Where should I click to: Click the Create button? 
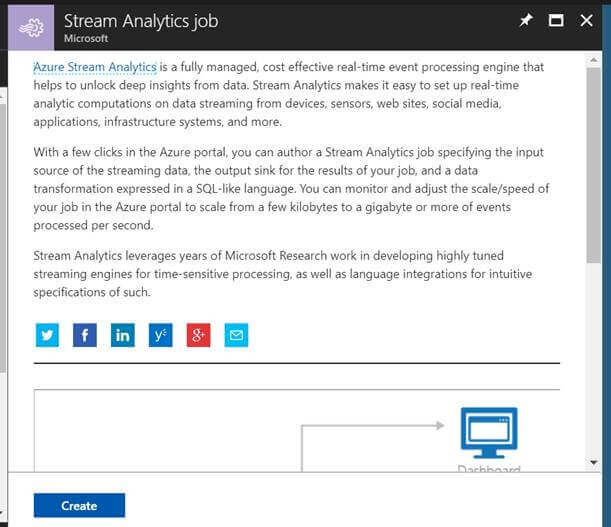[79, 506]
